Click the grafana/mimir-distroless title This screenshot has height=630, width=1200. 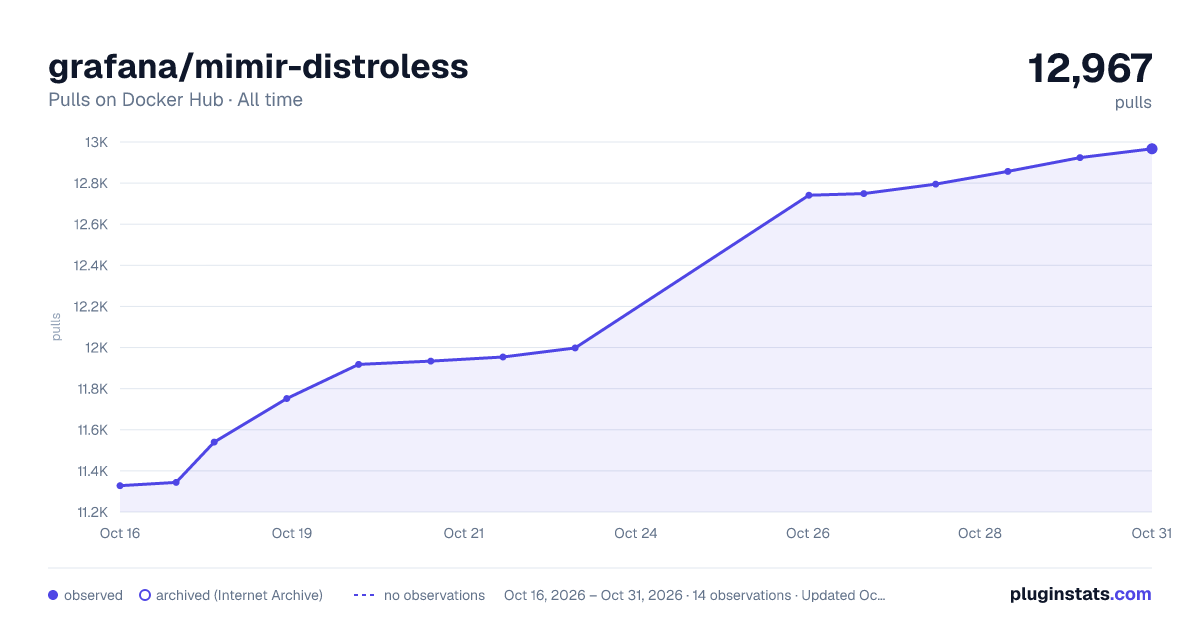(x=258, y=67)
